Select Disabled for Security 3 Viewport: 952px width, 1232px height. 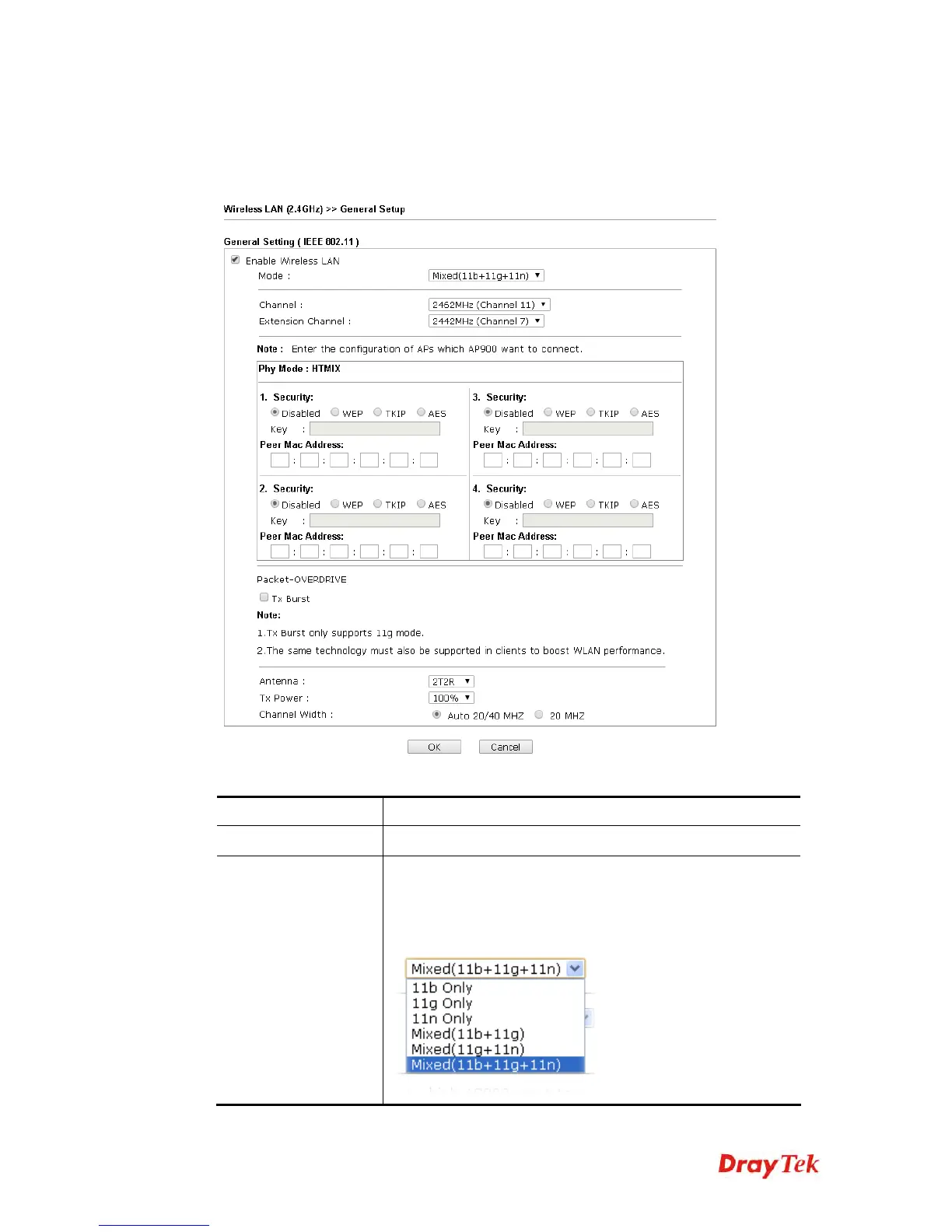tap(488, 412)
